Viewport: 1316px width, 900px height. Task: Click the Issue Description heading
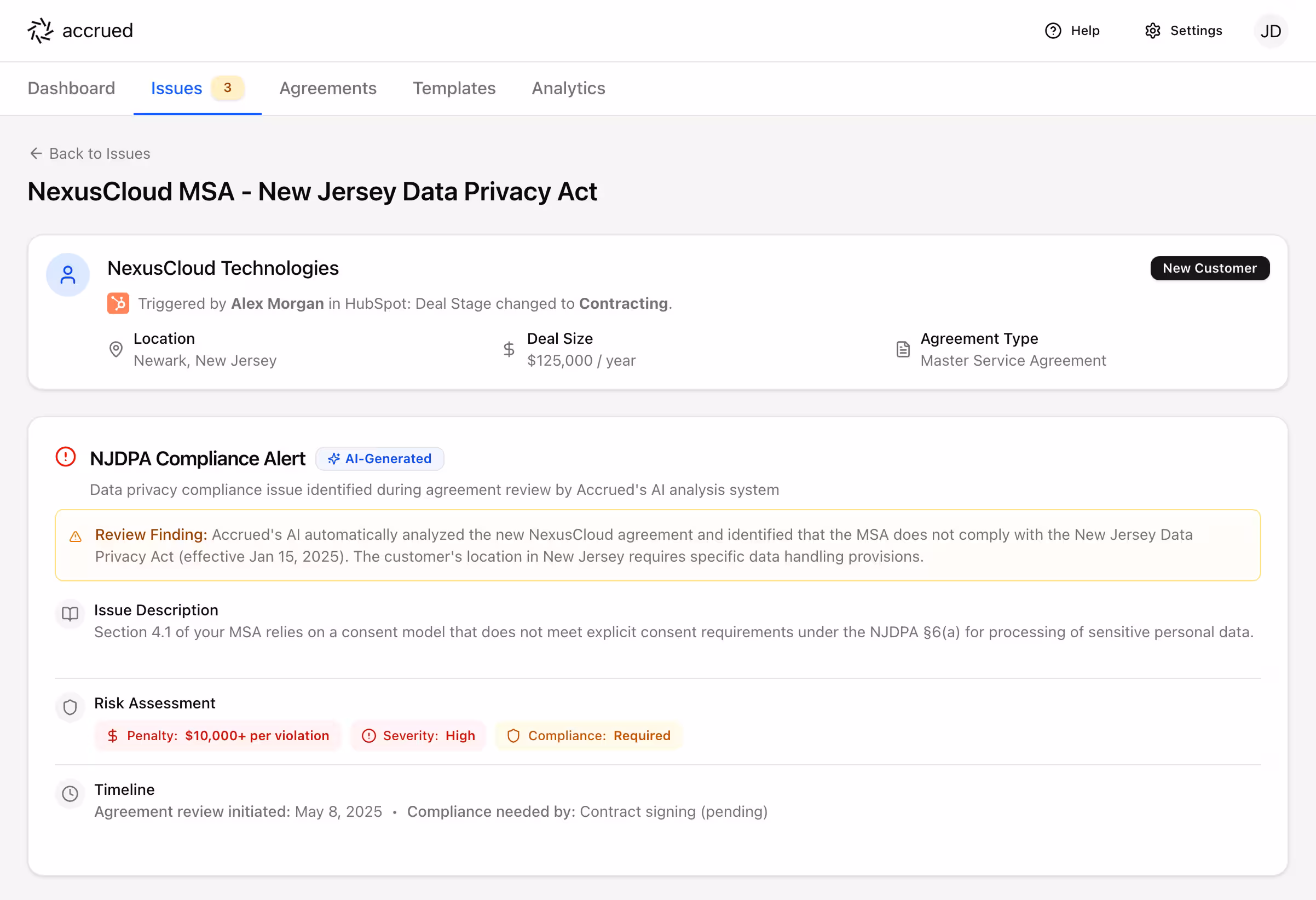tap(157, 610)
